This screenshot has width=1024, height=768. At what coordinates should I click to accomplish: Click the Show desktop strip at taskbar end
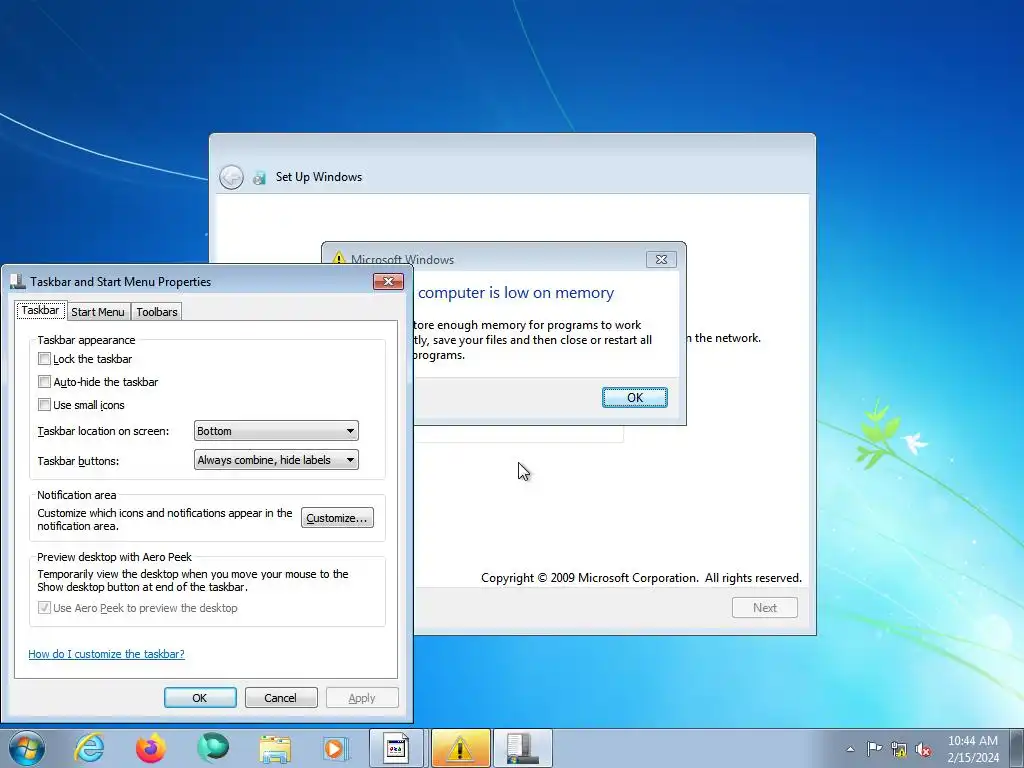point(1016,748)
